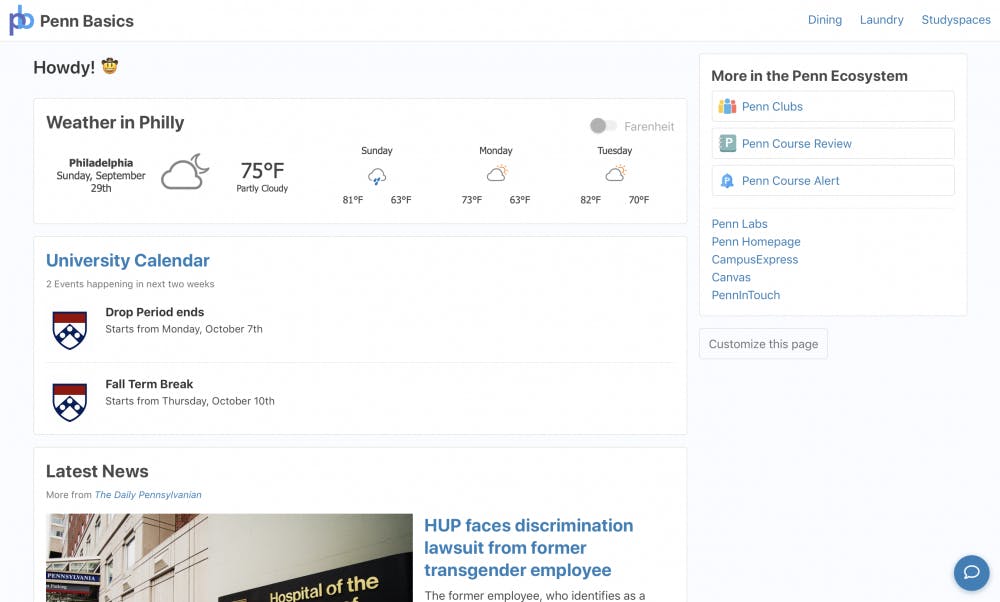Open the HUP discrimination lawsuit headline

[x=528, y=548]
